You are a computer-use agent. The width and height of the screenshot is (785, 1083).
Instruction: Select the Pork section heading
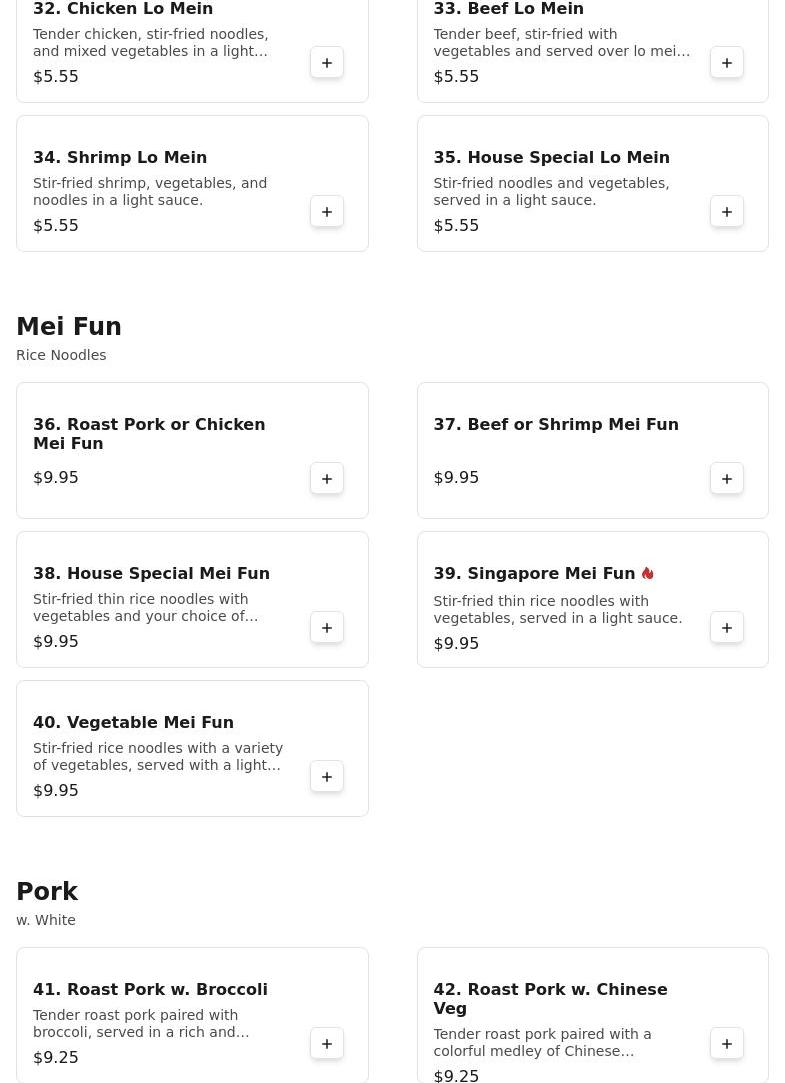click(x=47, y=892)
